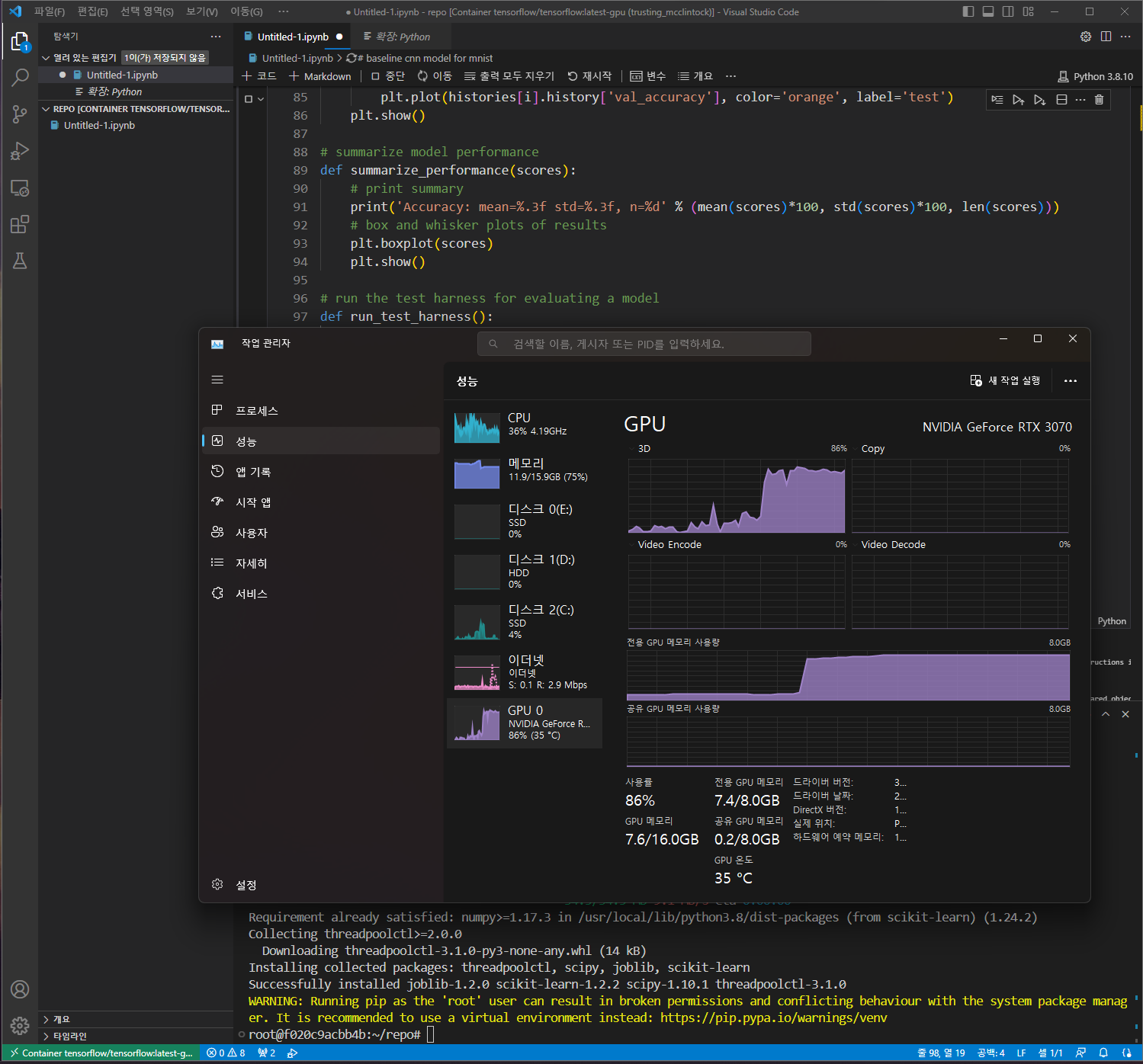Open the Testing sidebar view
Image resolution: width=1143 pixels, height=1064 pixels.
point(20,261)
